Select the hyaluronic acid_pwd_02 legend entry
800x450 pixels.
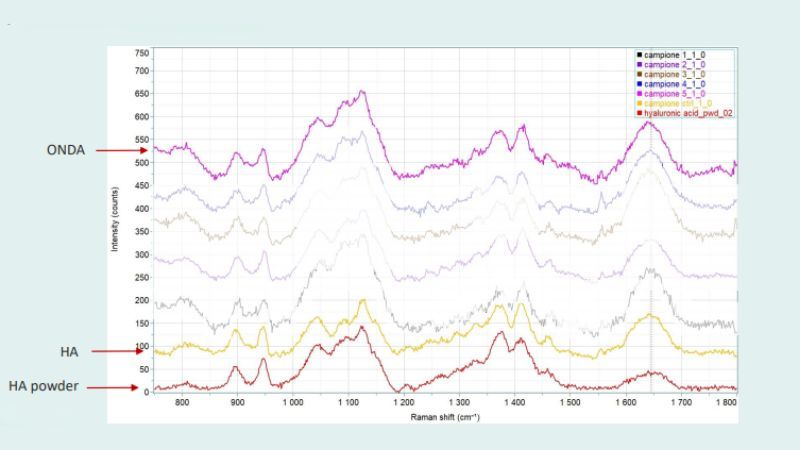685,113
